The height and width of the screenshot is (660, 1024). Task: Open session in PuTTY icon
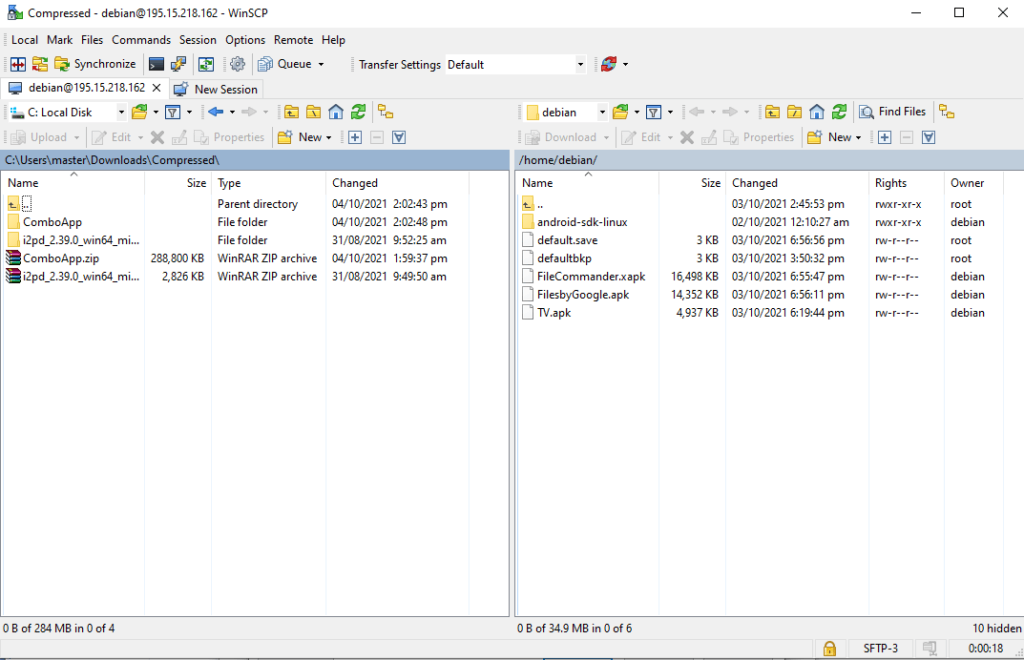[x=178, y=64]
